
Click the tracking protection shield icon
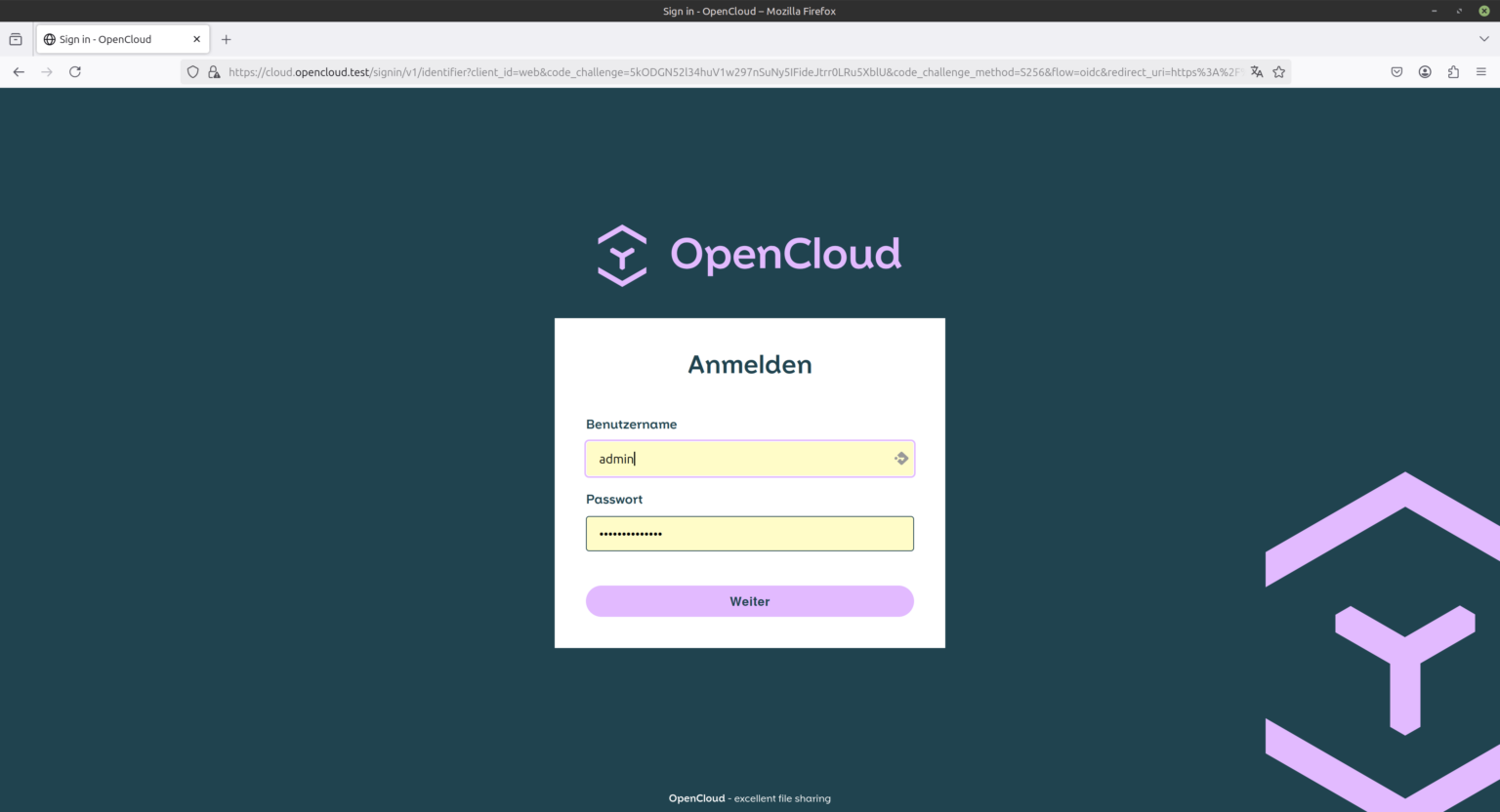pos(192,71)
